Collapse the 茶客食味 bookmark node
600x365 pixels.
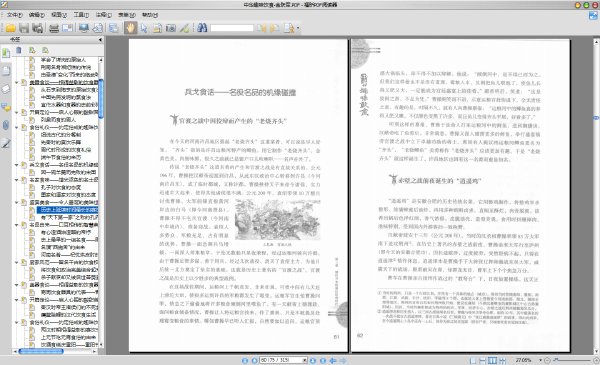17,180
